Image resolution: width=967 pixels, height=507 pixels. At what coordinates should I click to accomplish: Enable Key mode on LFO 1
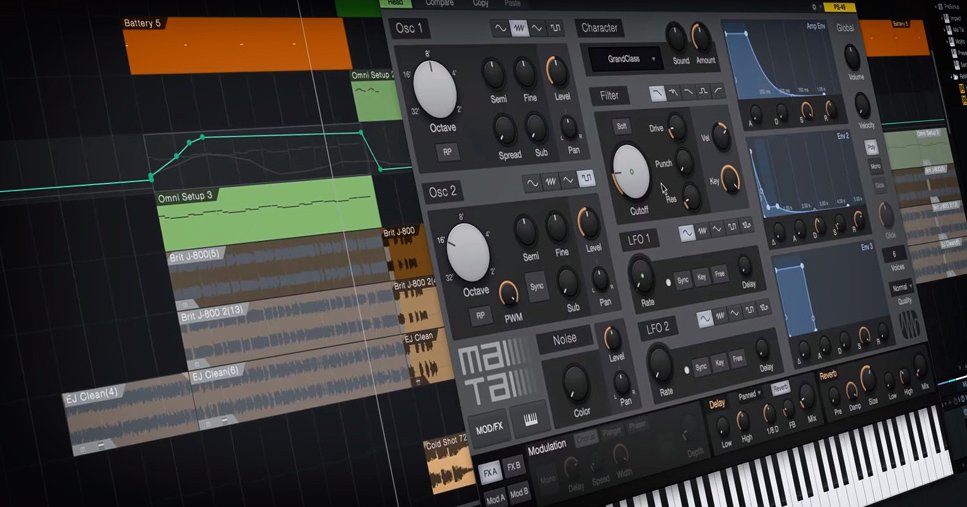pyautogui.click(x=701, y=275)
